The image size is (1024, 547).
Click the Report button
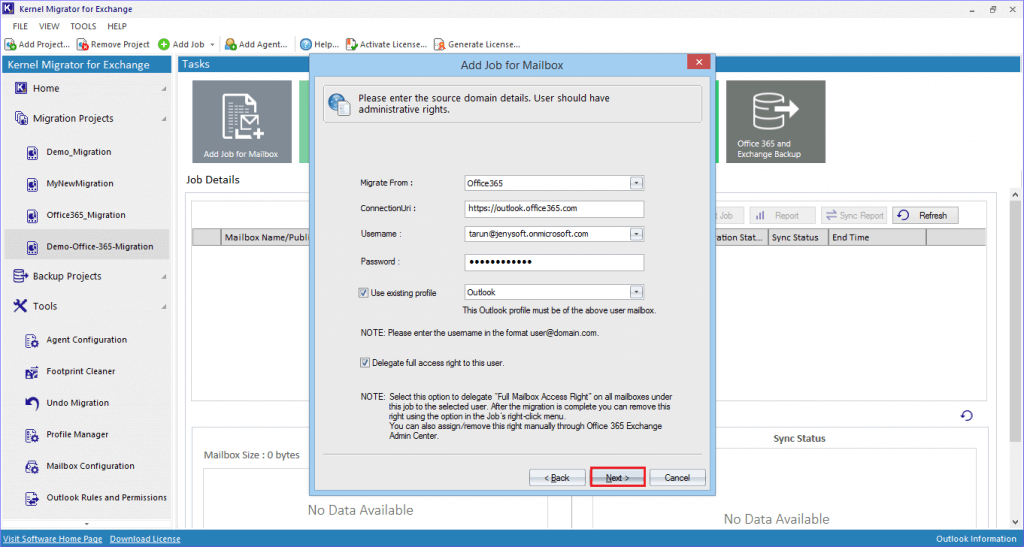click(x=782, y=215)
